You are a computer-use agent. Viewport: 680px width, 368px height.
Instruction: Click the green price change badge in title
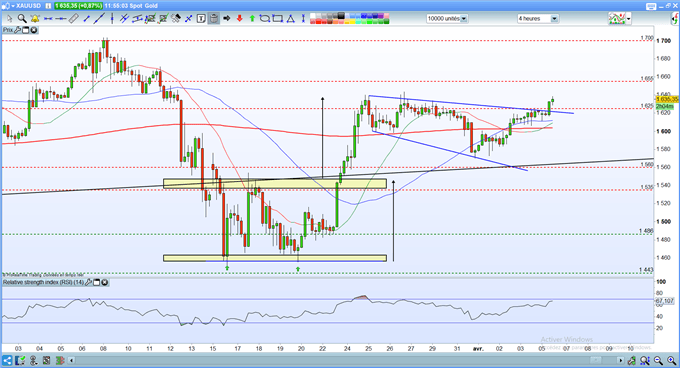pos(79,6)
